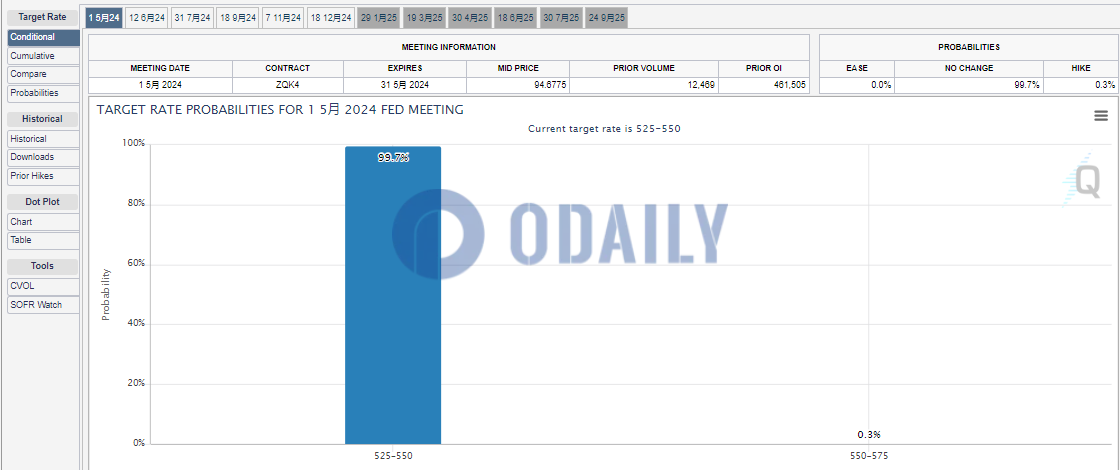Select the 18 12月24 meeting tab
This screenshot has height=470, width=1120.
coord(331,18)
